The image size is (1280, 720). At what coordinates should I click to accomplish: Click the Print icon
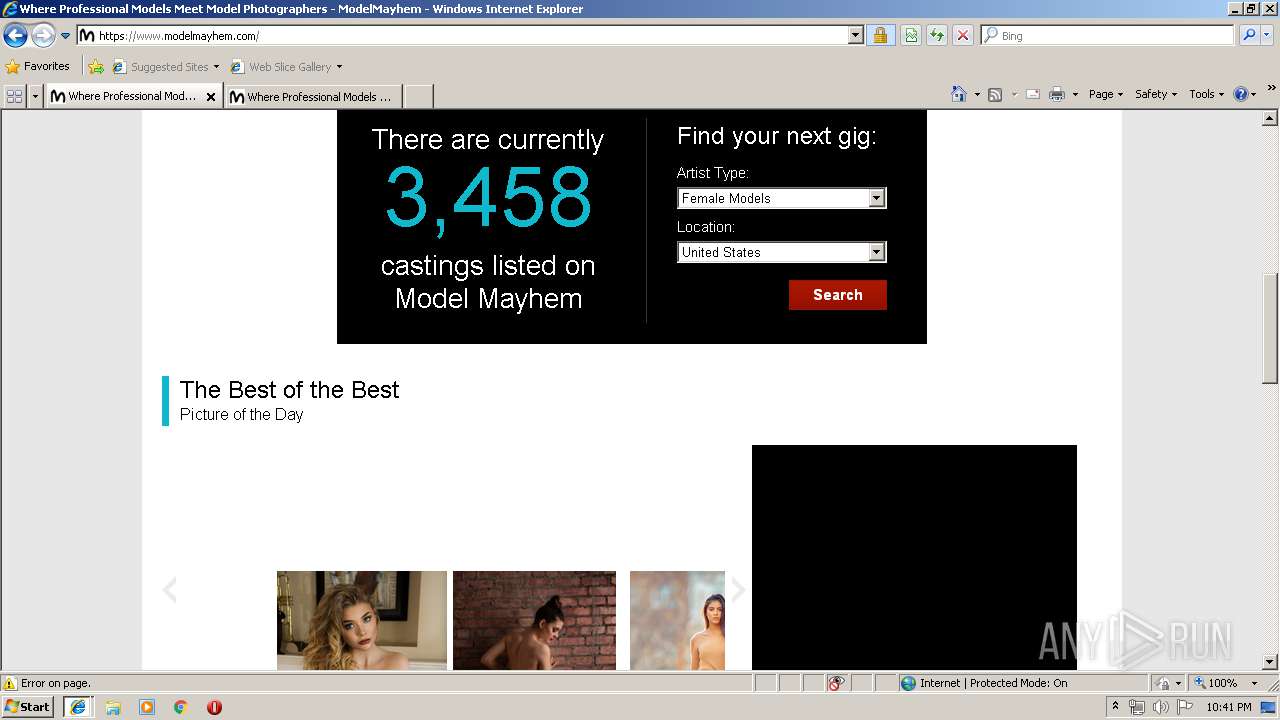pos(1057,94)
